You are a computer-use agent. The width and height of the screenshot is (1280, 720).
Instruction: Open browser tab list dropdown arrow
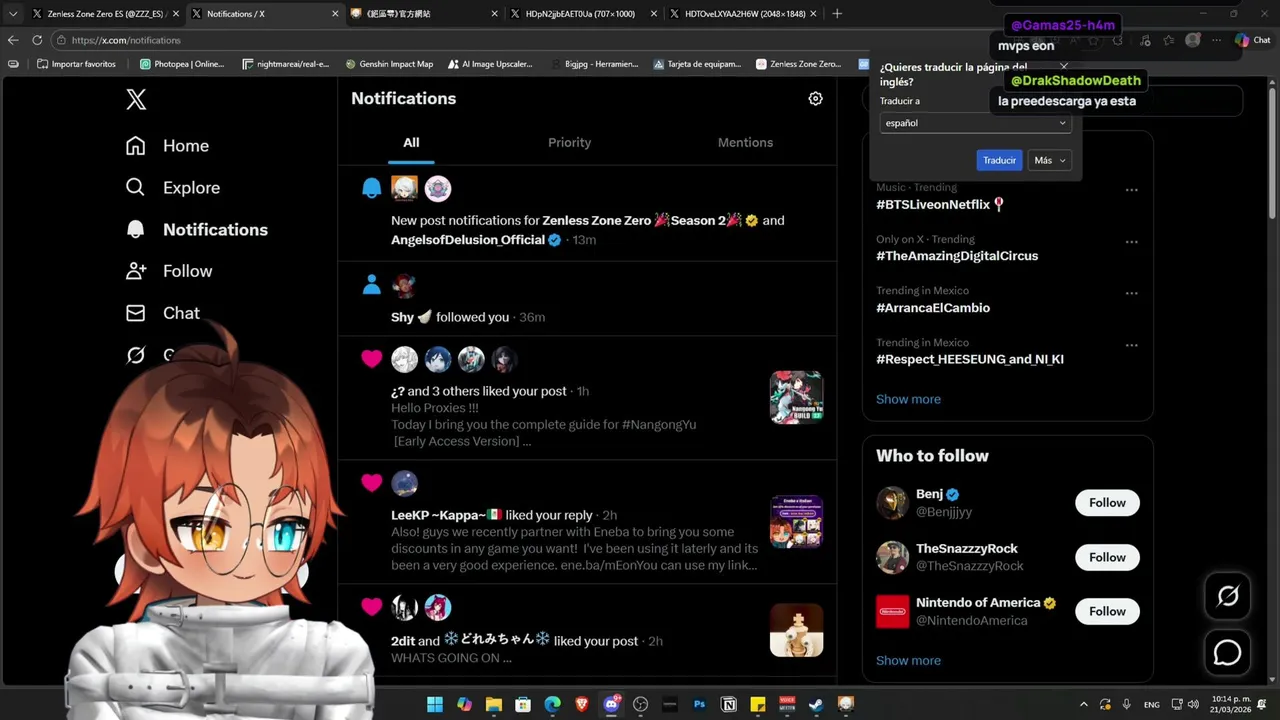coord(13,14)
